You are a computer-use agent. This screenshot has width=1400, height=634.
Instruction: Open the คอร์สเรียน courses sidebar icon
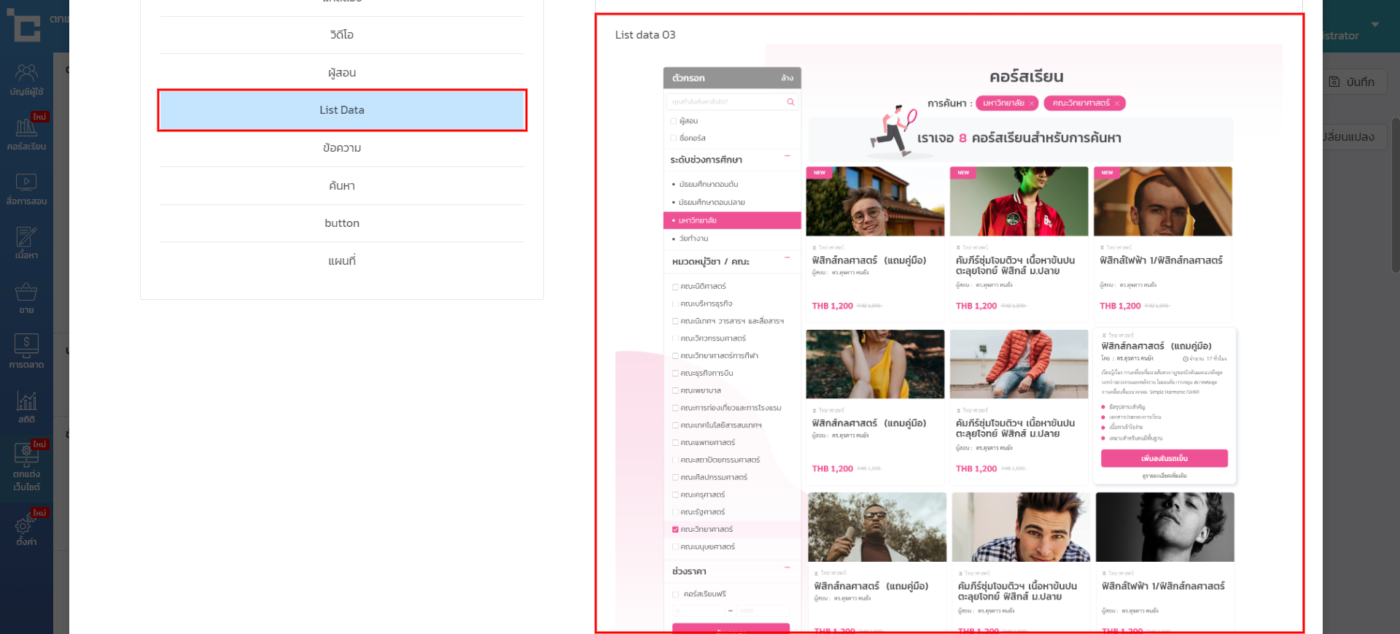[x=27, y=134]
